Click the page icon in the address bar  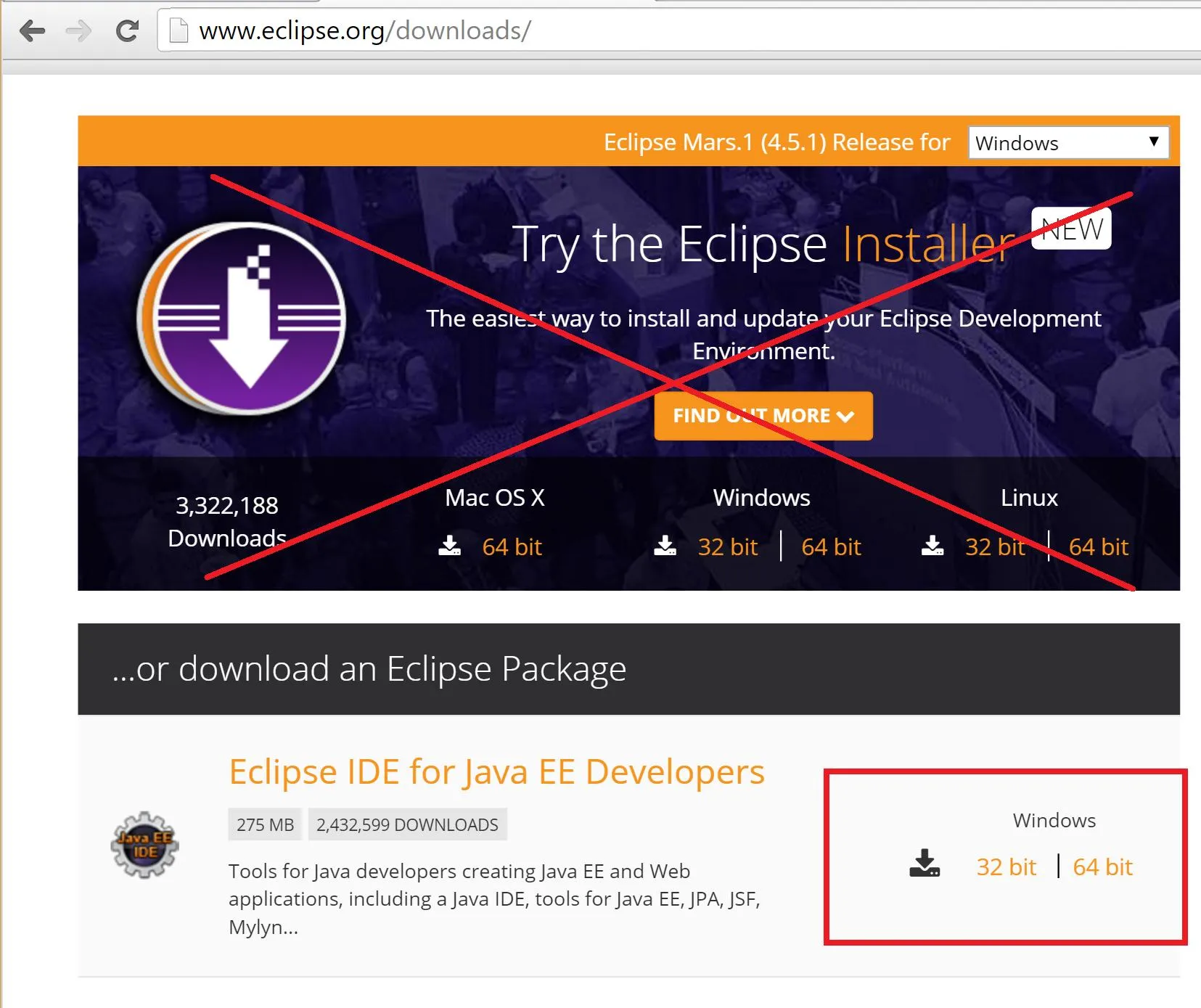pos(178,30)
